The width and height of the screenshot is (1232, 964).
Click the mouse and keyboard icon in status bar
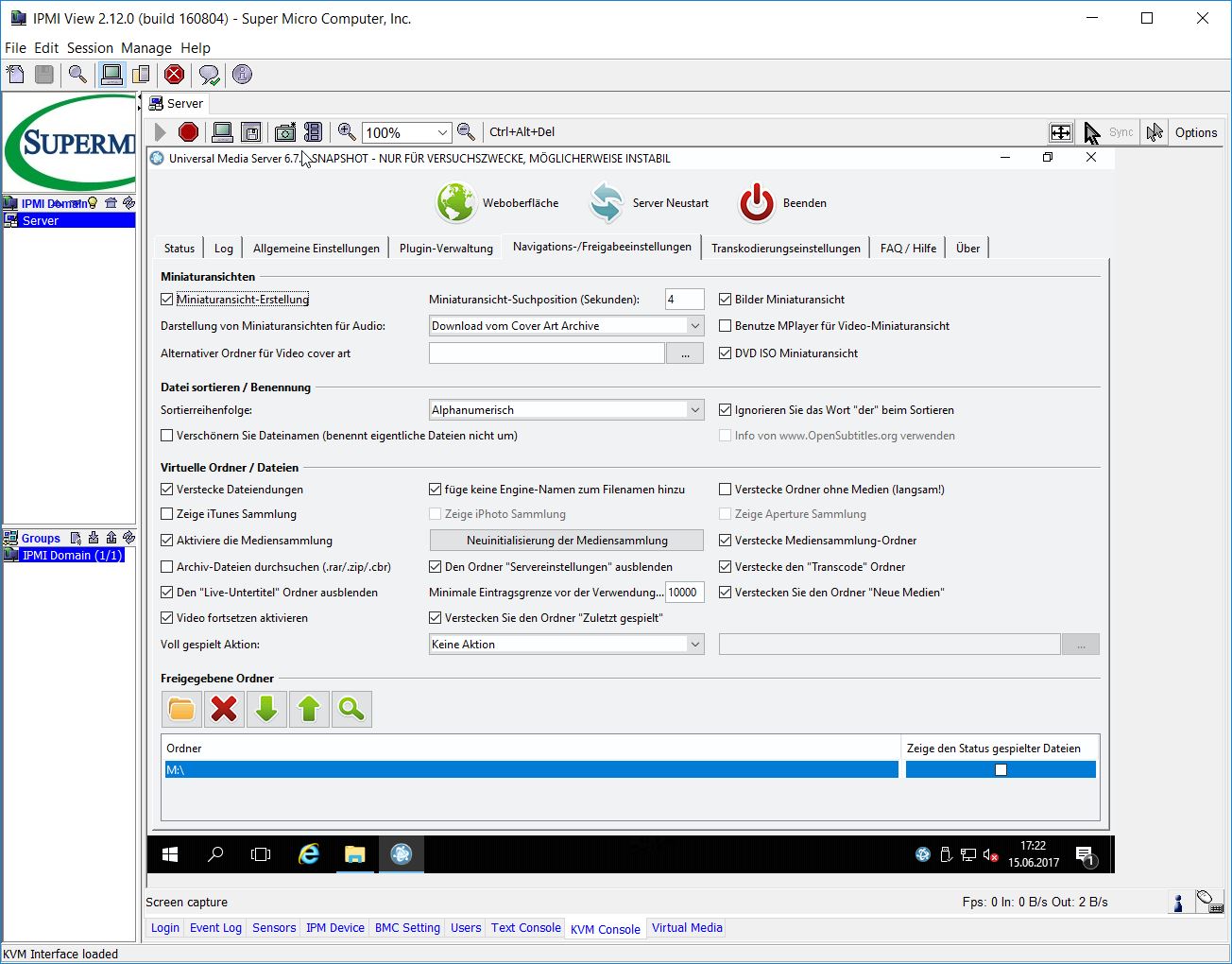point(1209,901)
